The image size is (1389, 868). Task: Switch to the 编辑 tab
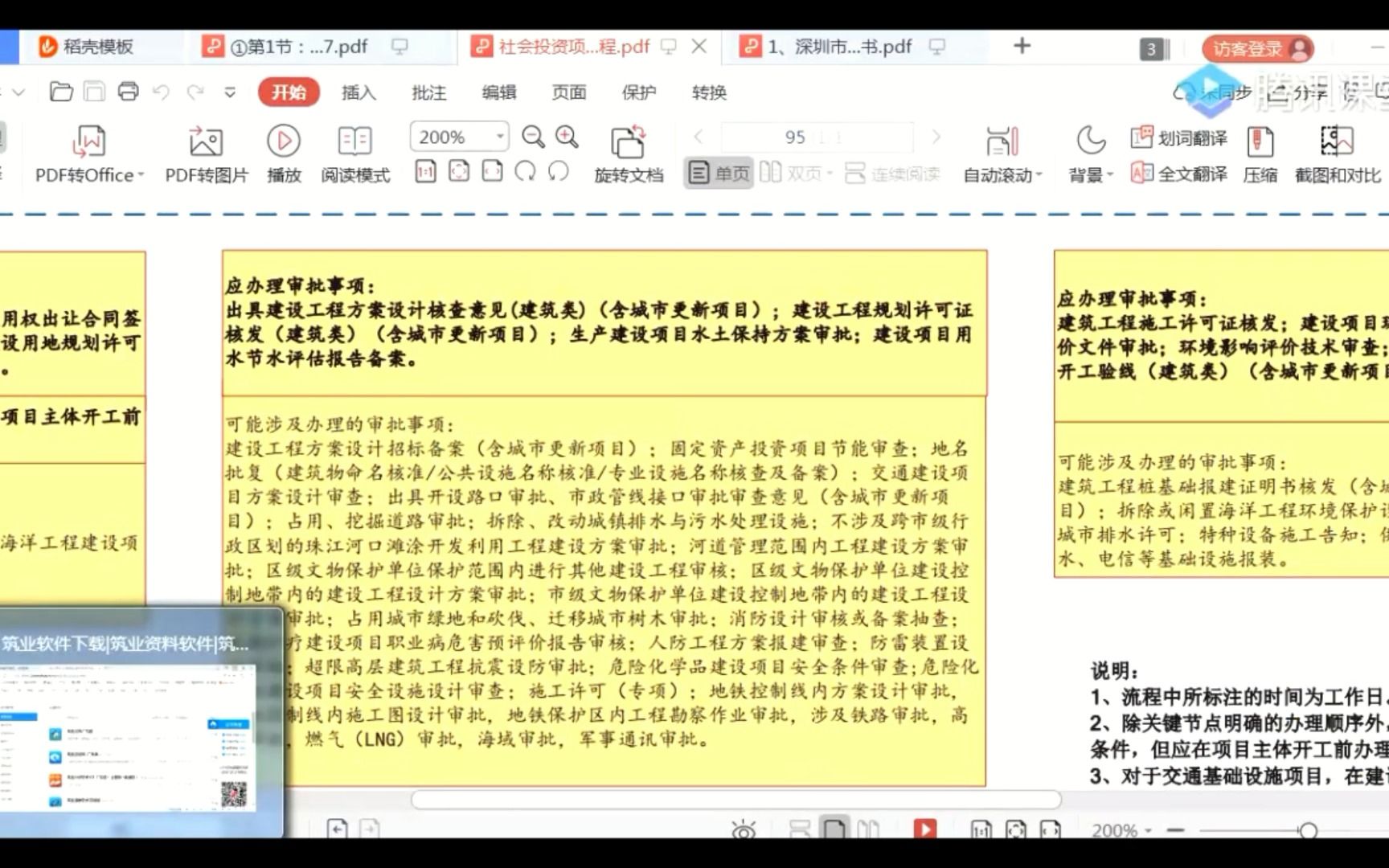(x=498, y=92)
